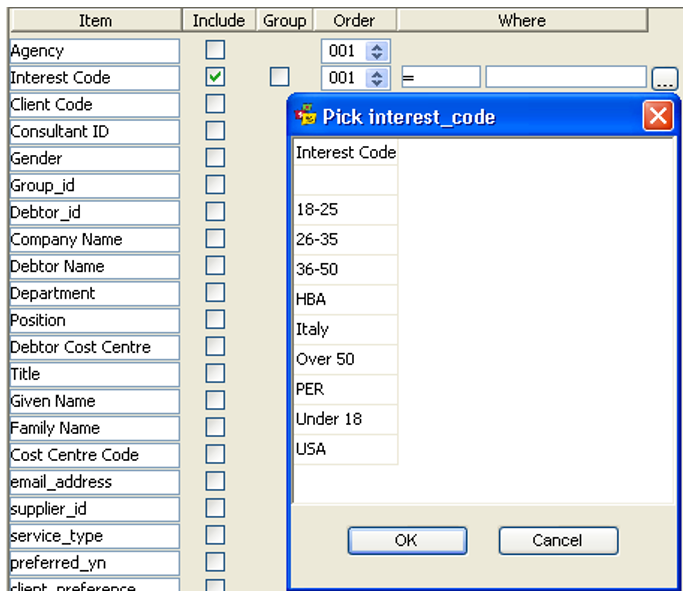
Task: Select the email_address item field
Action: 95,482
